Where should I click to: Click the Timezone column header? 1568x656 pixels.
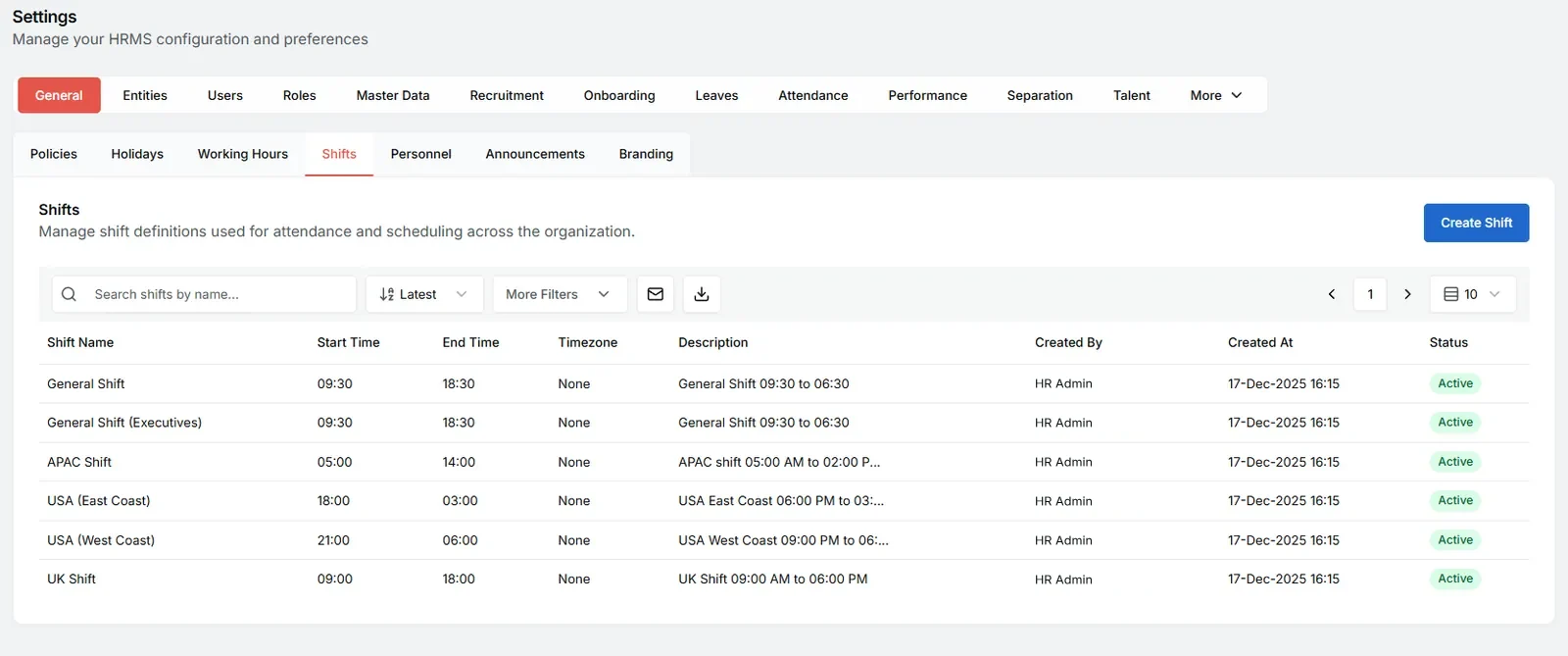pos(588,342)
